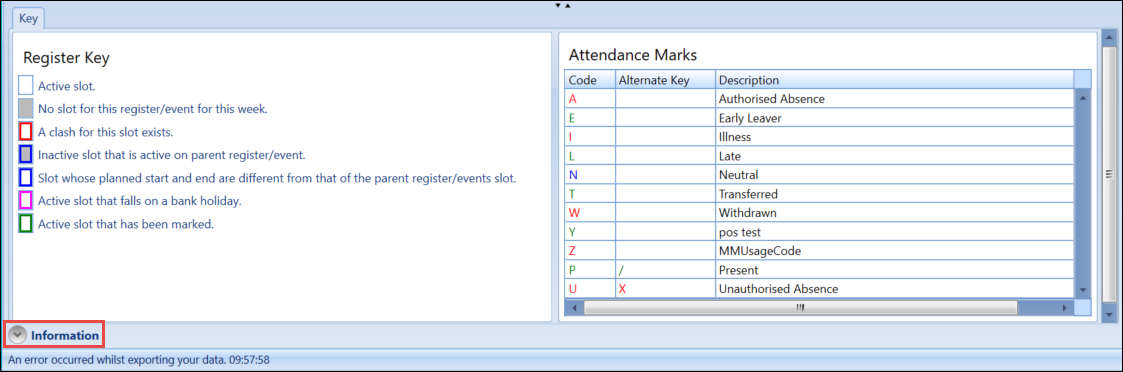This screenshot has height=372, width=1123.
Task: Select the Neutral description cell
Action: (895, 175)
